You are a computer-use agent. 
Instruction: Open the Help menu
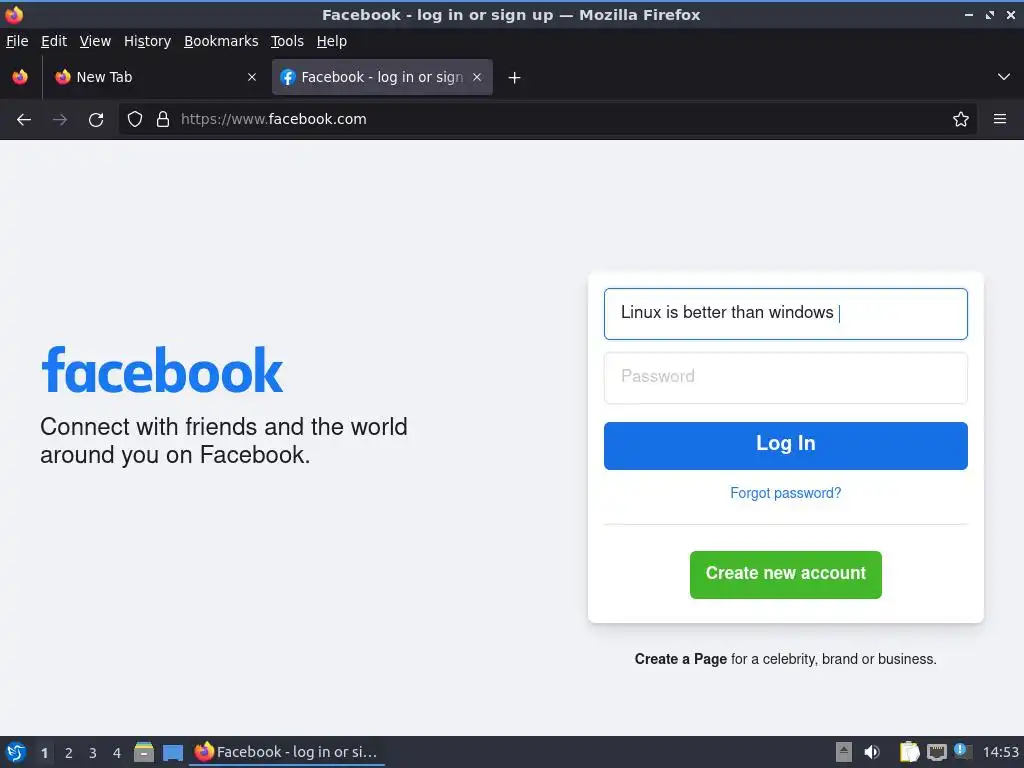tap(332, 41)
